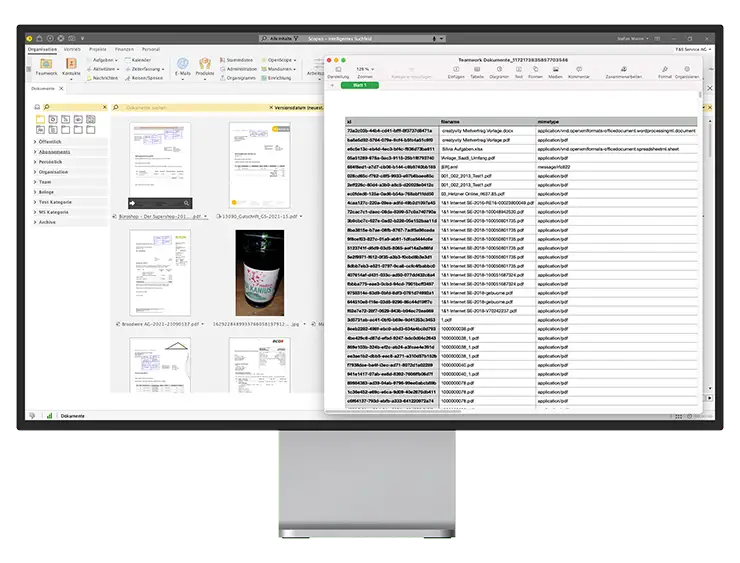Viewport: 740px width, 563px height.
Task: Open the Broadwire AG pdf thumbnail
Action: [x=160, y=273]
